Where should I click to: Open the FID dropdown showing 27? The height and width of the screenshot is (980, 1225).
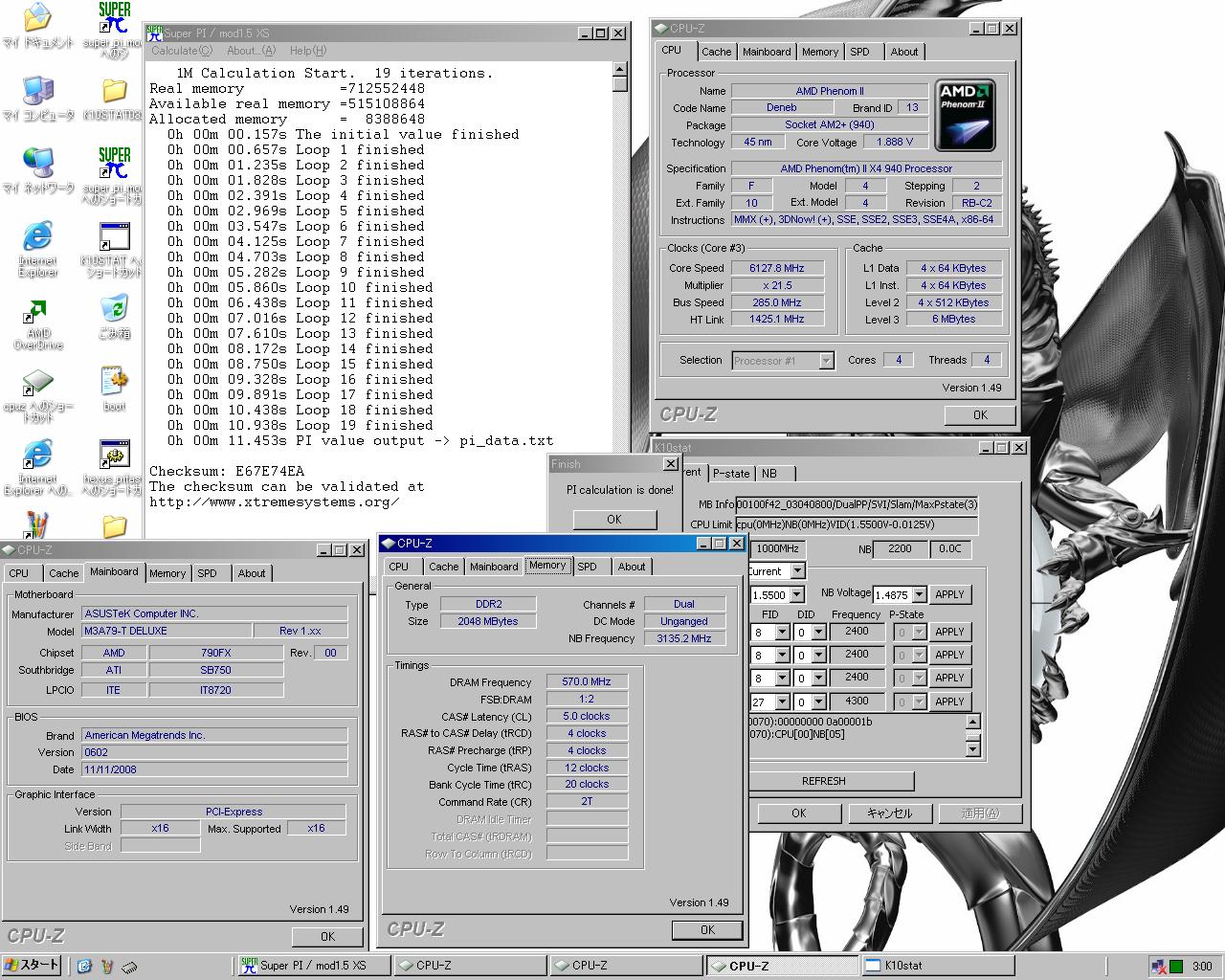(x=782, y=702)
